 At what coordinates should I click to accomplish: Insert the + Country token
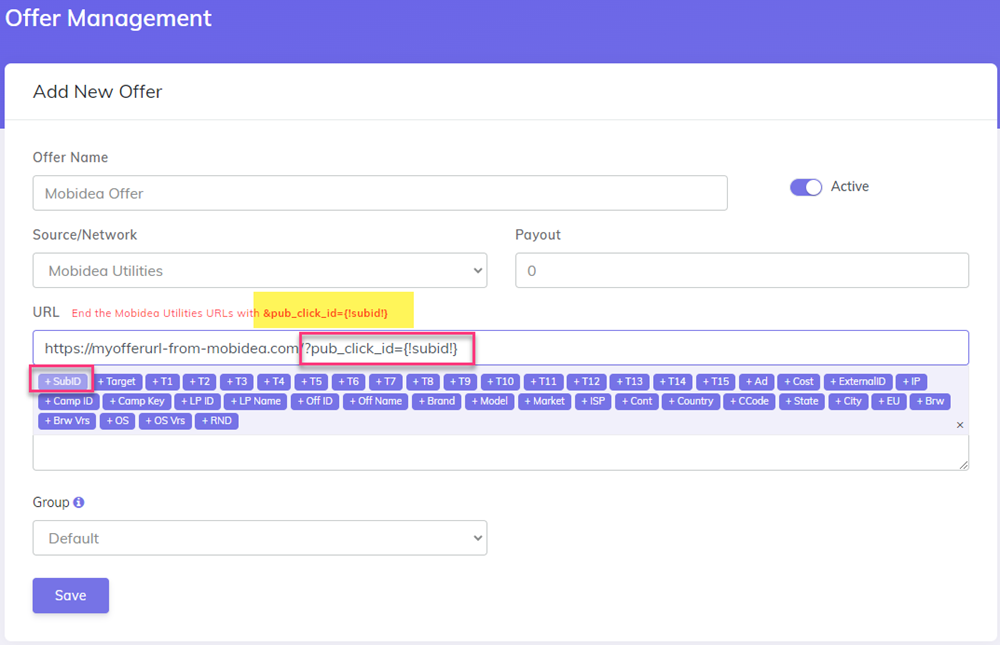(691, 401)
